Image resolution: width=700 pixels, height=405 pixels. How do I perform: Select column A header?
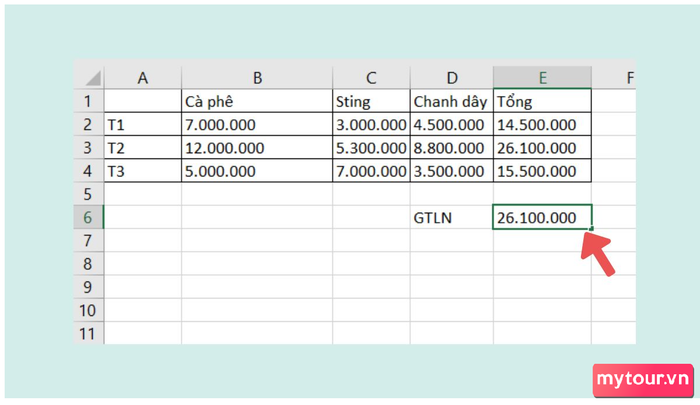tap(143, 78)
